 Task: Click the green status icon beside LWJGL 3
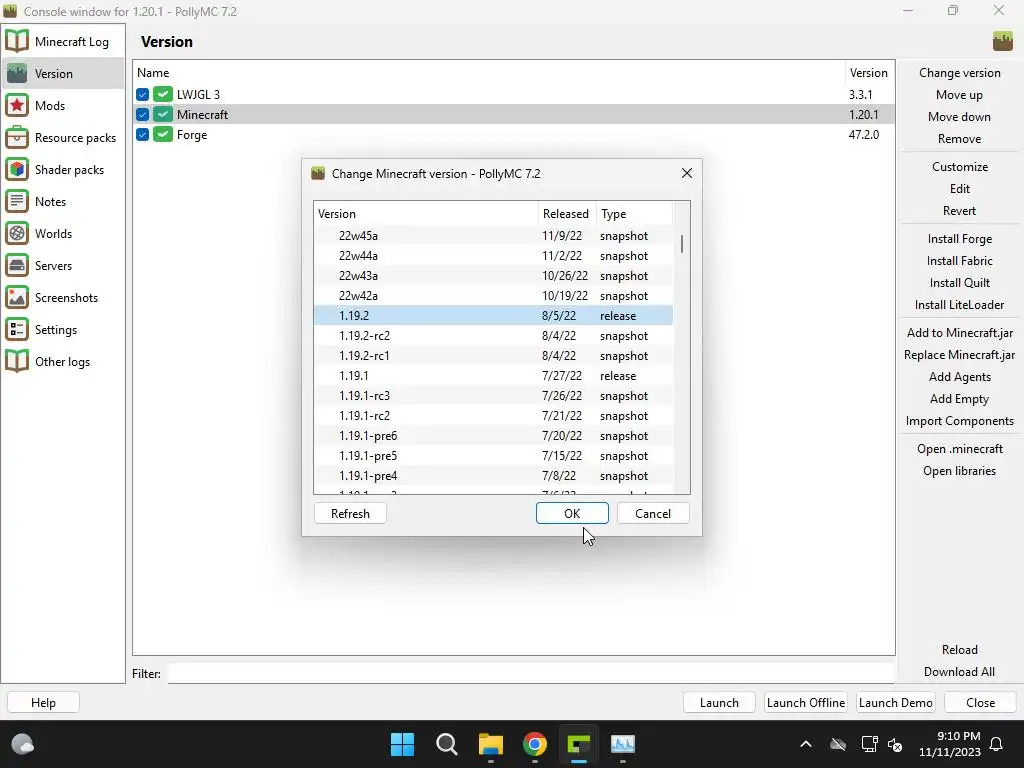(x=163, y=94)
